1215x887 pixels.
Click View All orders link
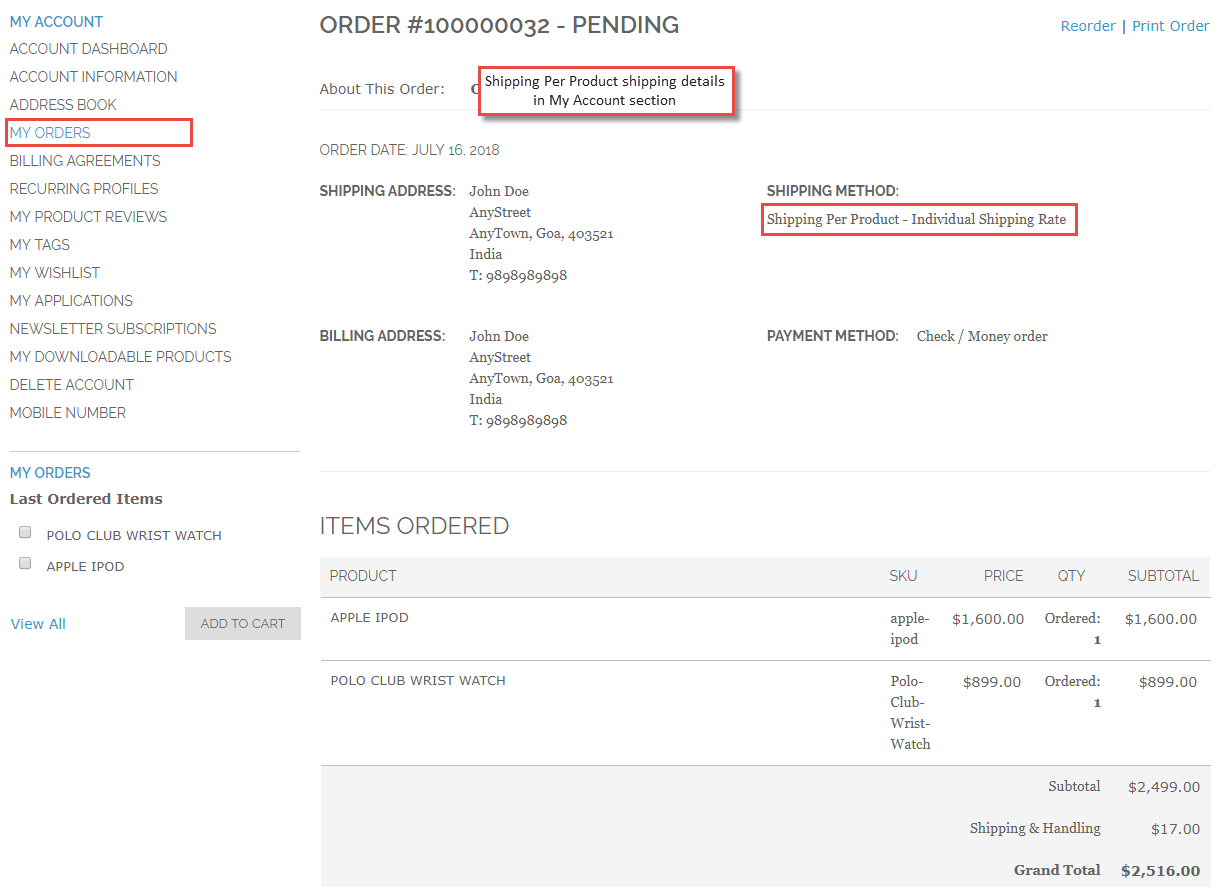[38, 624]
